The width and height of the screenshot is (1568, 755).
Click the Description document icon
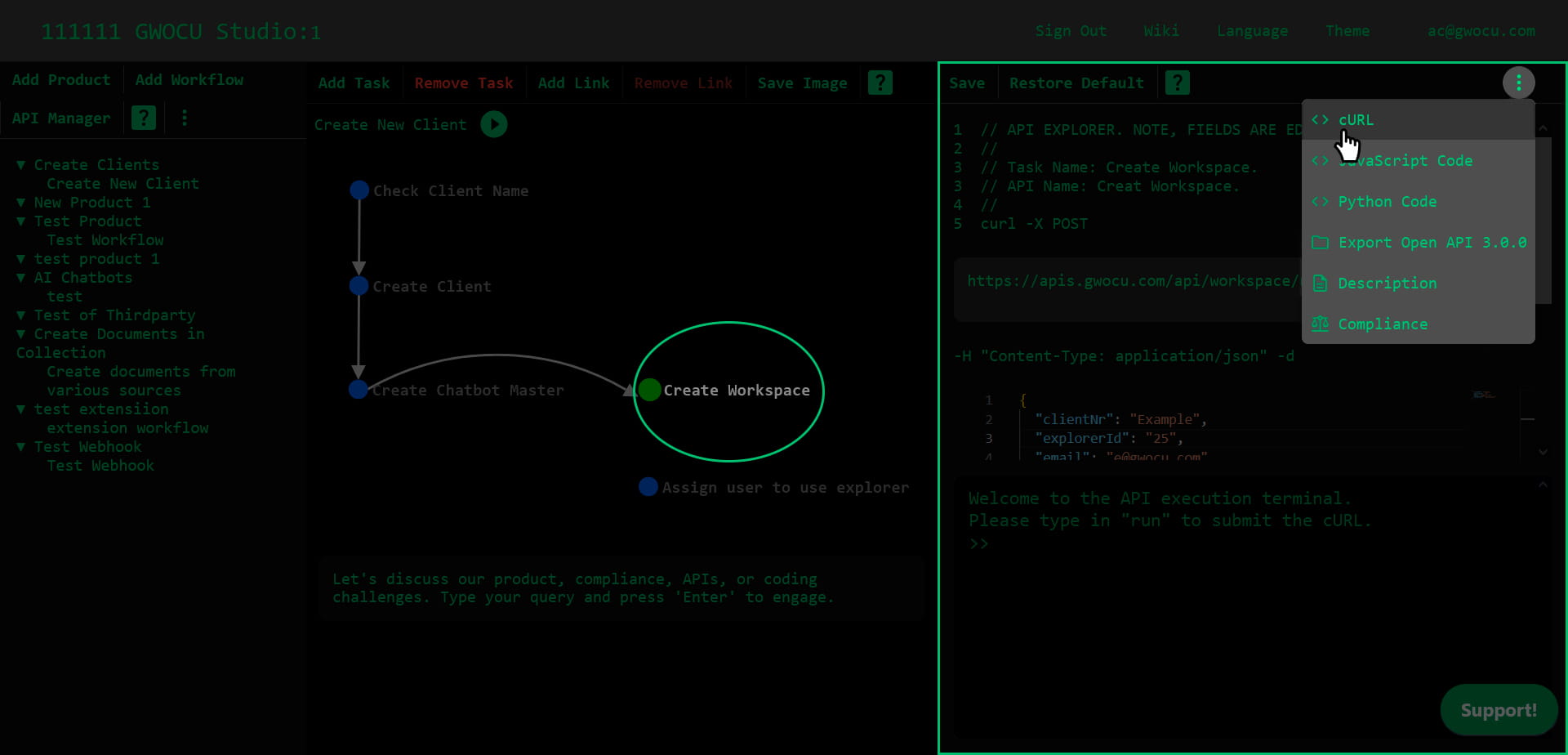tap(1320, 283)
